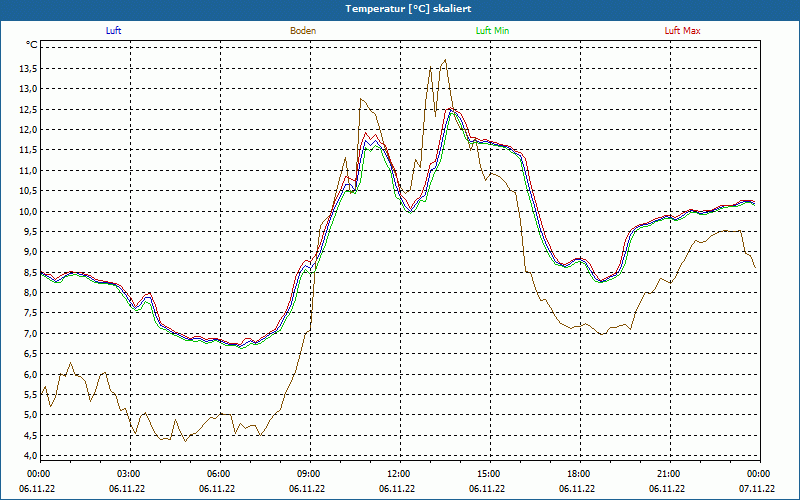Image resolution: width=800 pixels, height=500 pixels.
Task: Click the 06.11.22 date under 12:00
Action: coord(397,489)
